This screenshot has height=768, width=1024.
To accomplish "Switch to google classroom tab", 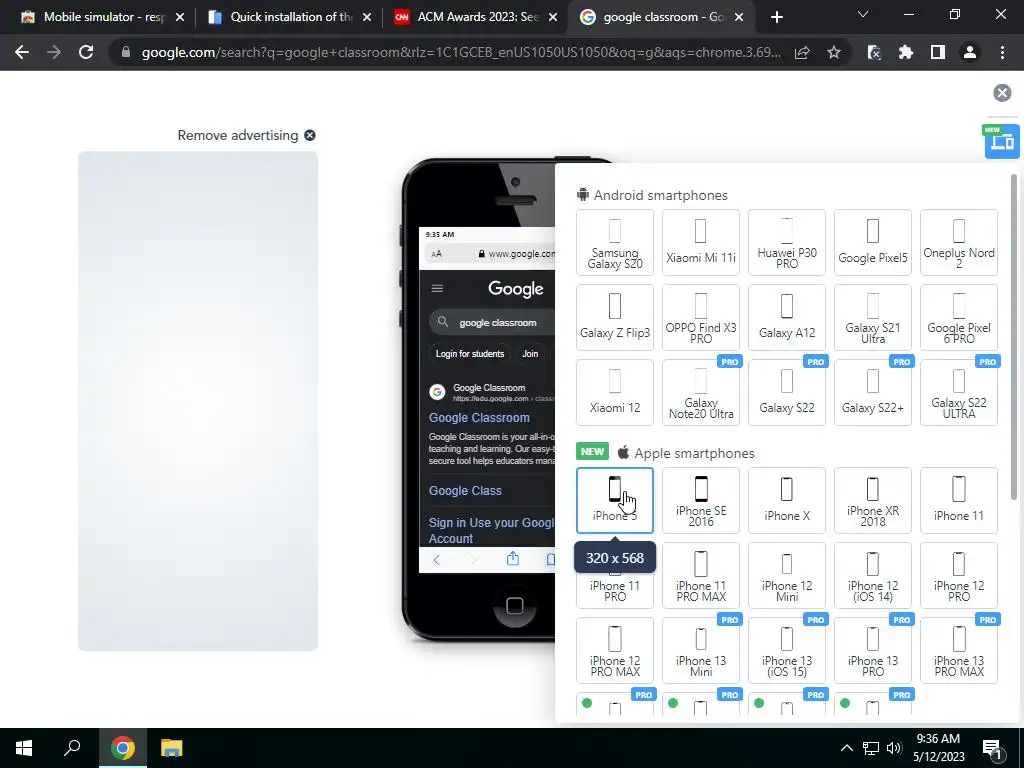I will click(662, 17).
